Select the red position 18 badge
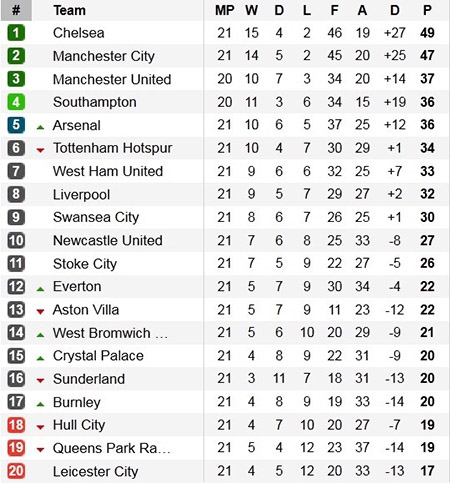Screen dimensions: 450x483 coord(16,425)
